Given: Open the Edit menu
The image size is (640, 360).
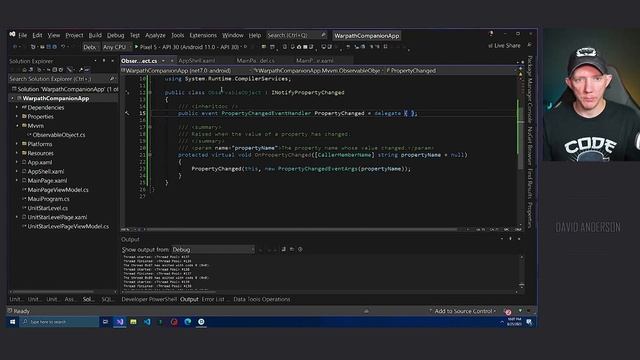Looking at the screenshot, I should [37, 36].
